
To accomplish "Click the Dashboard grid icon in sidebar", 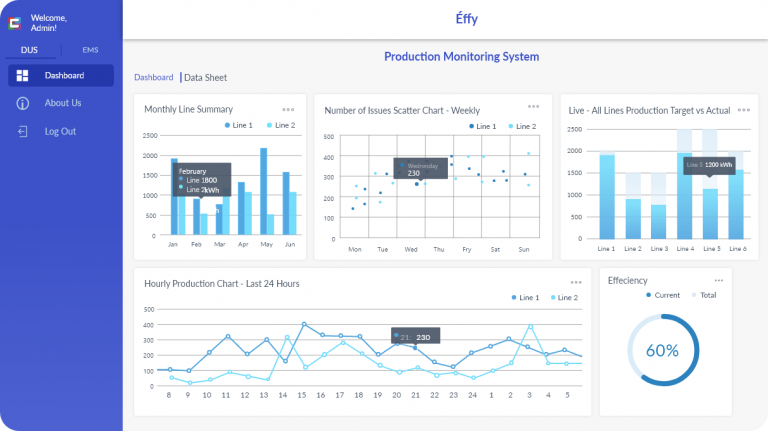I will 22,76.
